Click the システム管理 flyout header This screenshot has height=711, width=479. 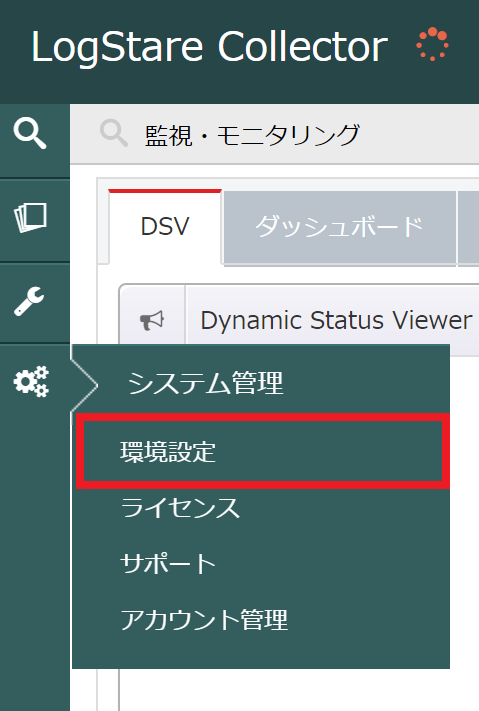point(205,383)
